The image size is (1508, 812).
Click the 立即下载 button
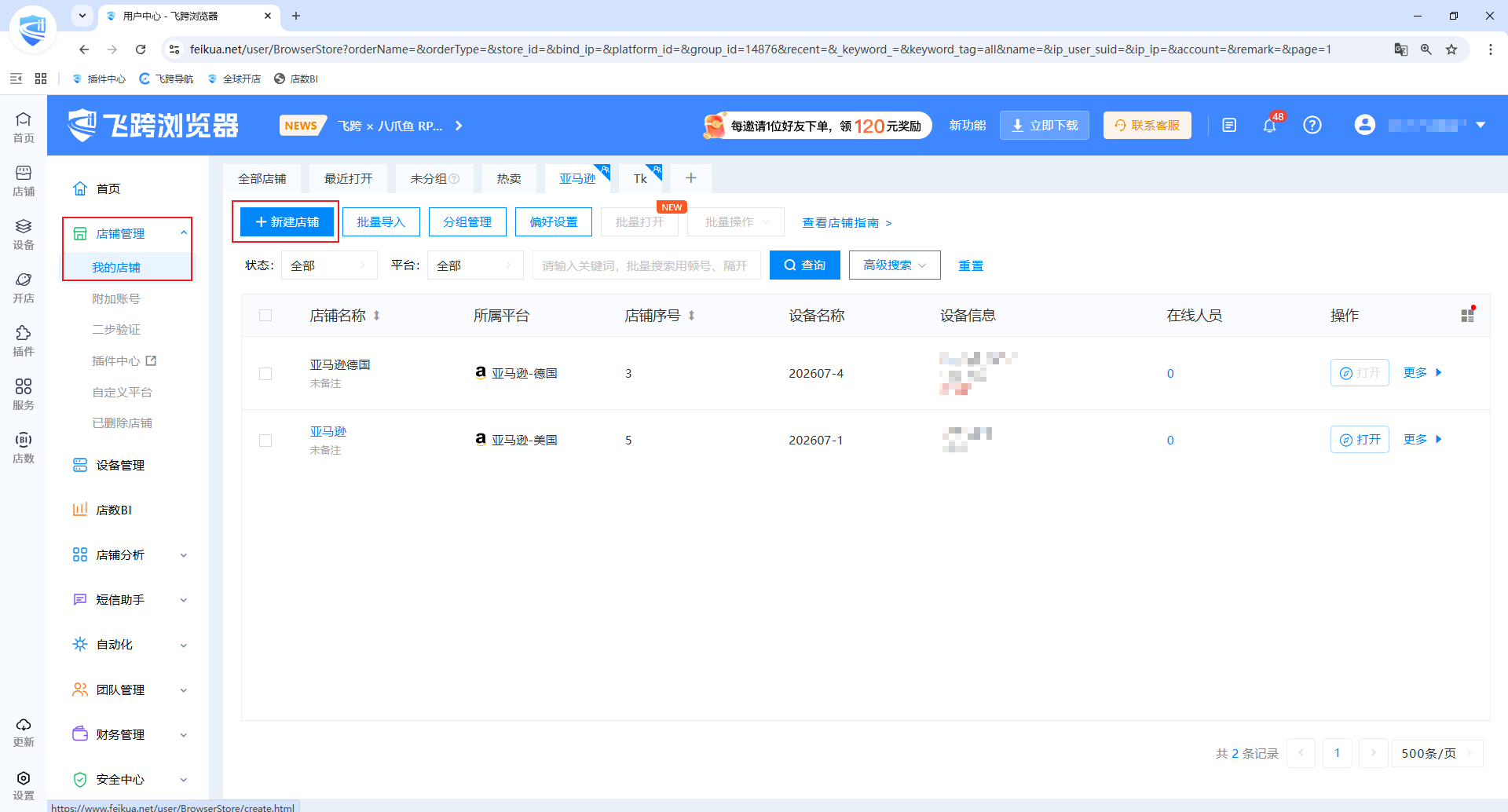pos(1045,126)
